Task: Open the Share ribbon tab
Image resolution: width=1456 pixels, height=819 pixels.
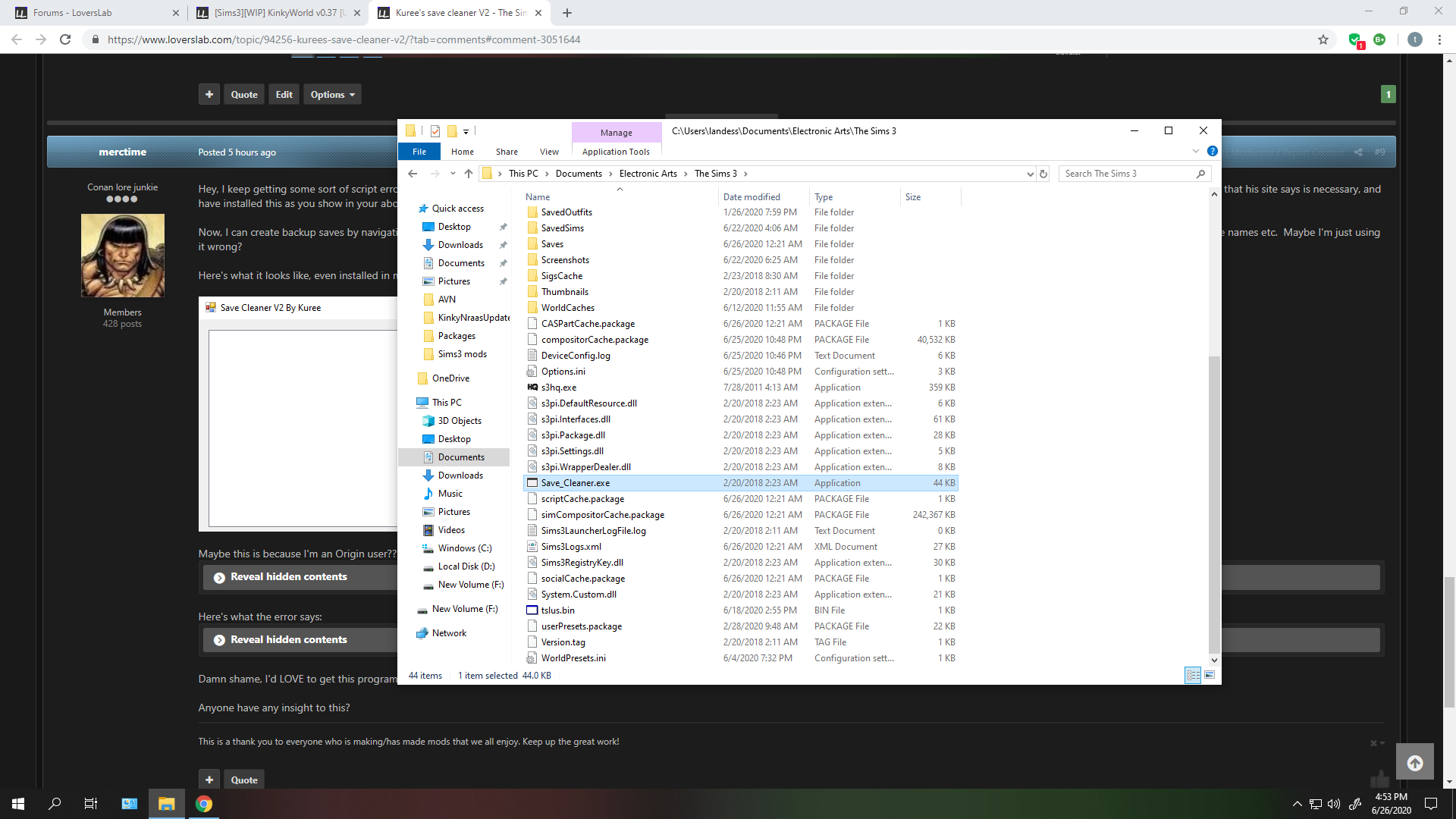Action: (x=507, y=152)
